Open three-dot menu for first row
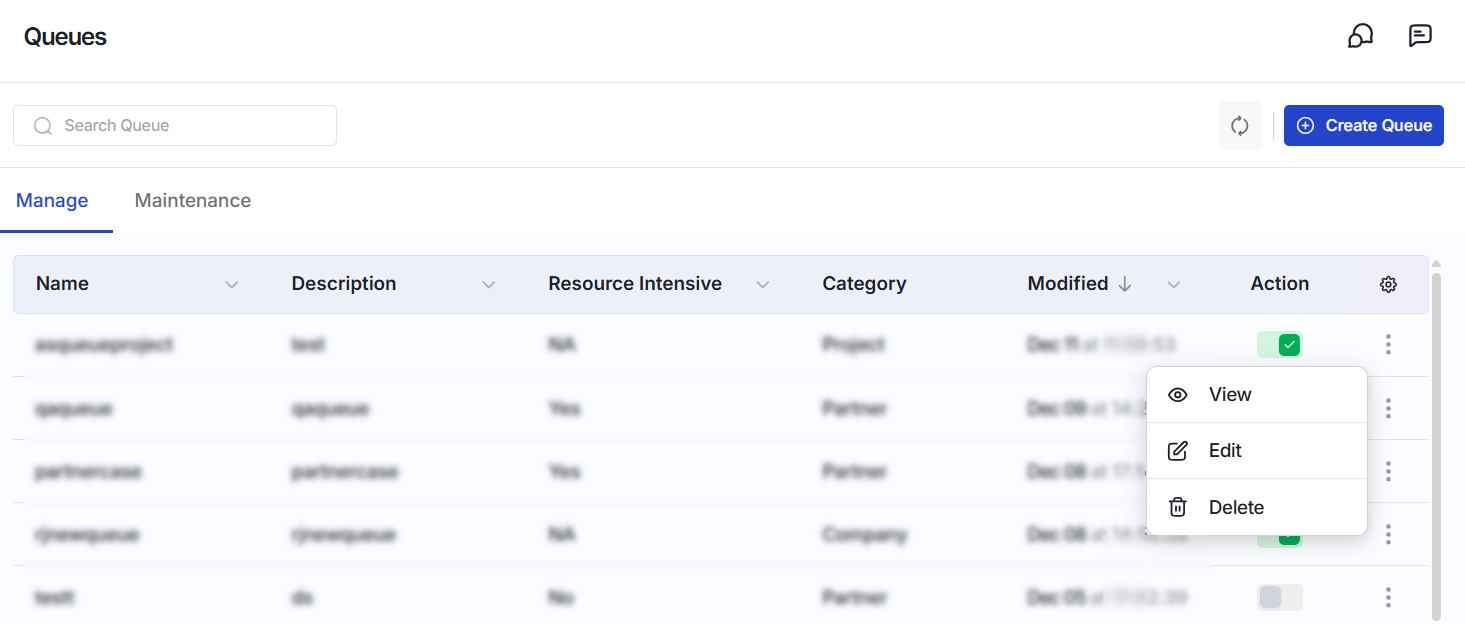Screen dimensions: 1465x624 tap(1388, 345)
